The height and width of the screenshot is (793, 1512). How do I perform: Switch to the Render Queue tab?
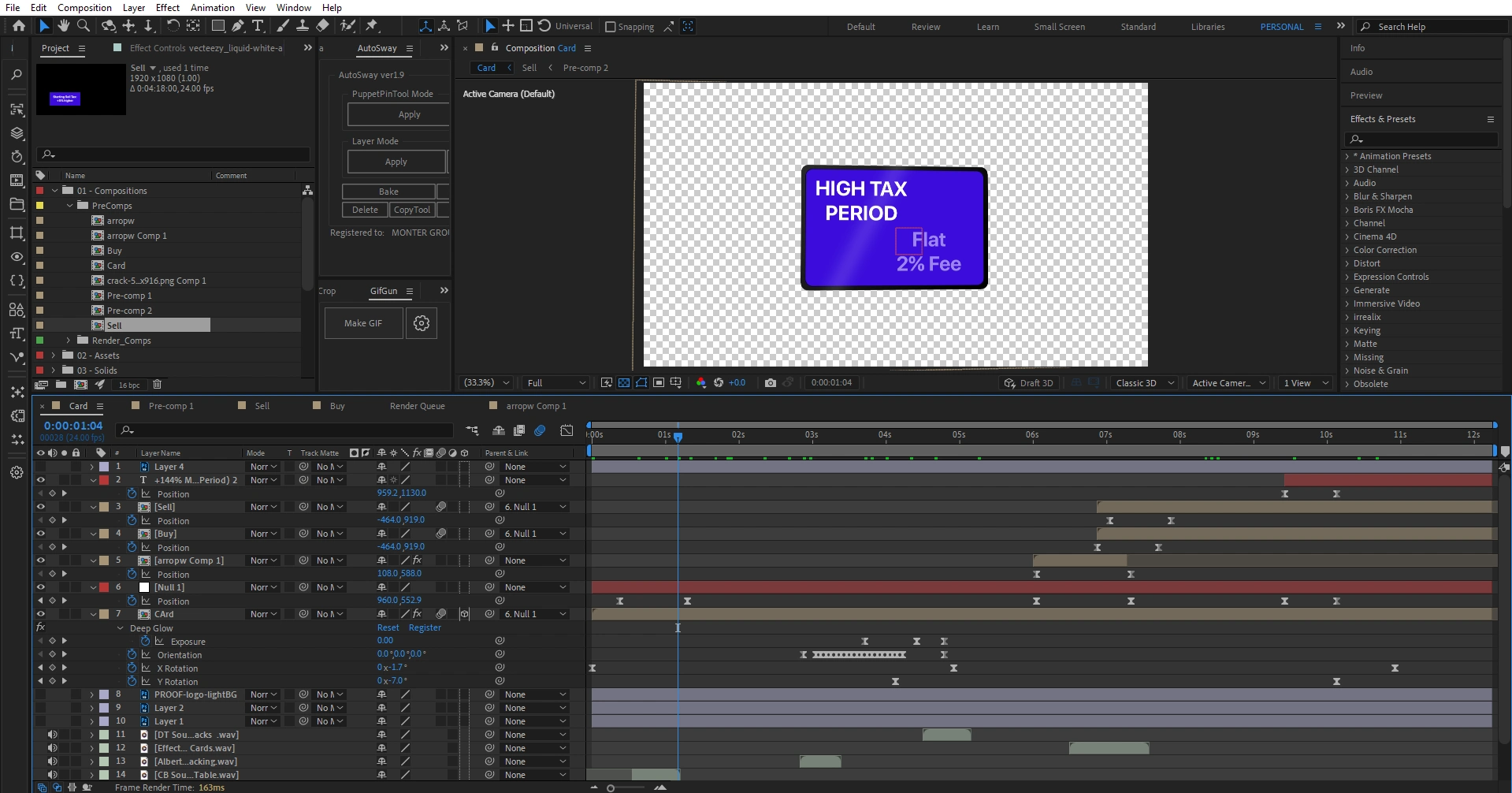(x=417, y=406)
